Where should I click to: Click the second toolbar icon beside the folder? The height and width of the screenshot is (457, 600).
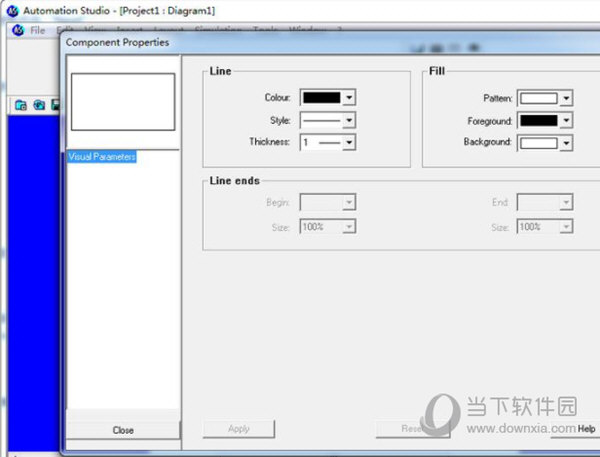pyautogui.click(x=39, y=105)
